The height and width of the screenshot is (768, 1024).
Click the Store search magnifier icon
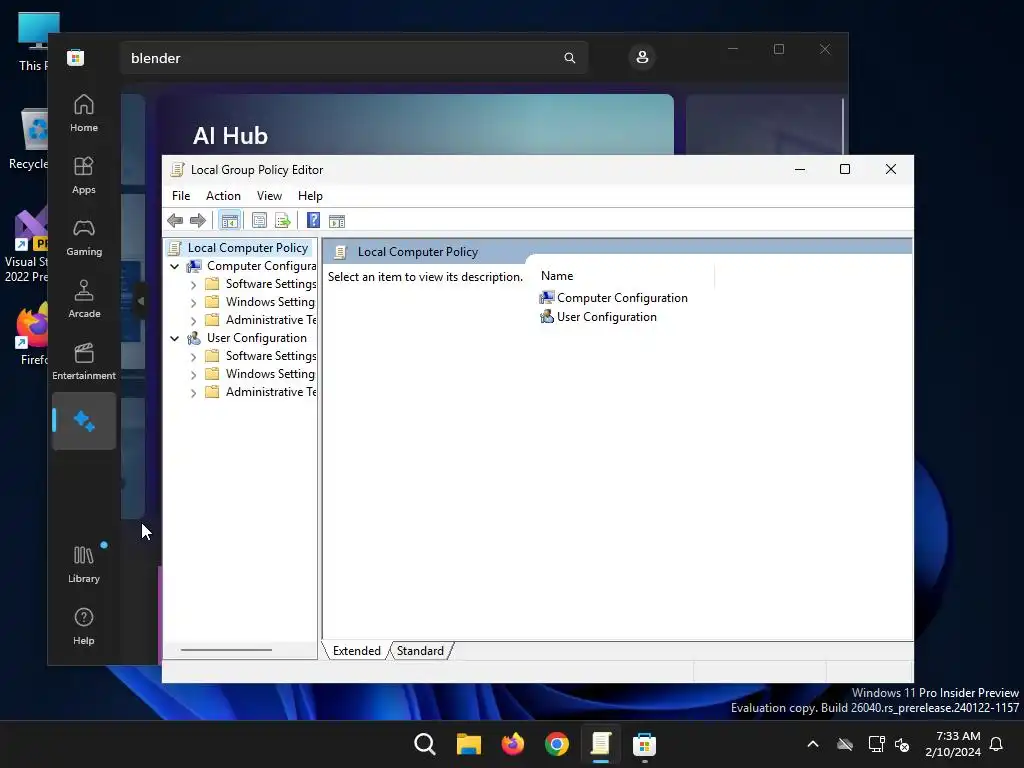[569, 58]
